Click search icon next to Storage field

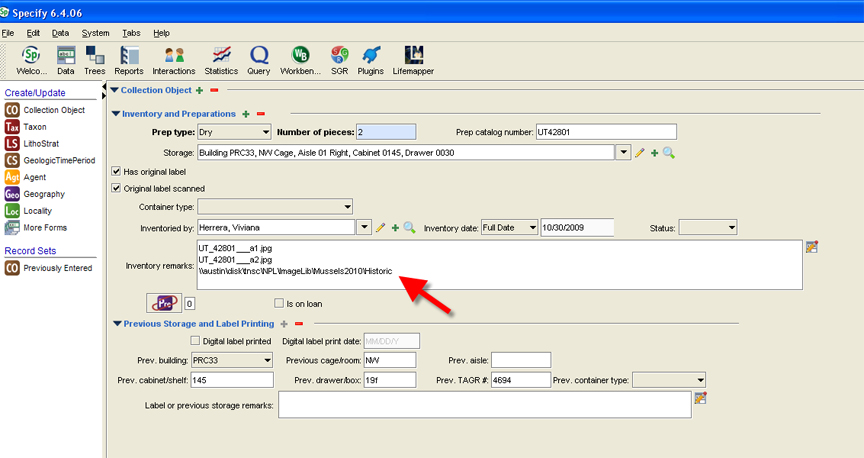pos(669,153)
